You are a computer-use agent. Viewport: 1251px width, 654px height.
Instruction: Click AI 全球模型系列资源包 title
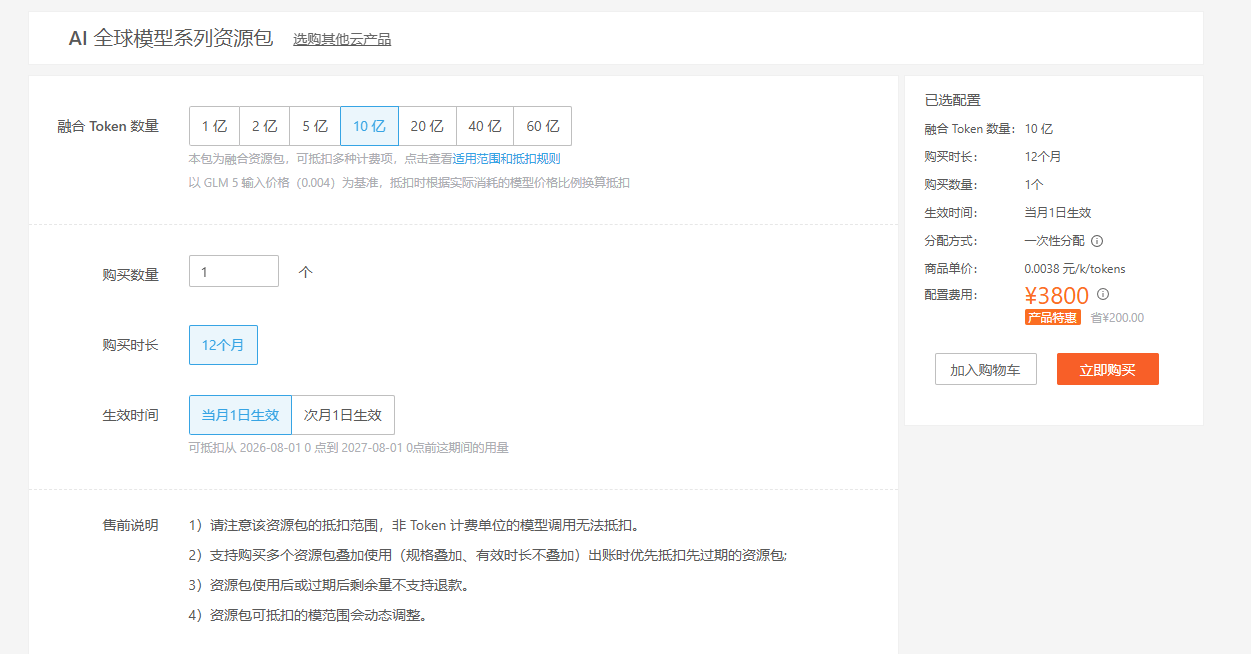click(170, 38)
